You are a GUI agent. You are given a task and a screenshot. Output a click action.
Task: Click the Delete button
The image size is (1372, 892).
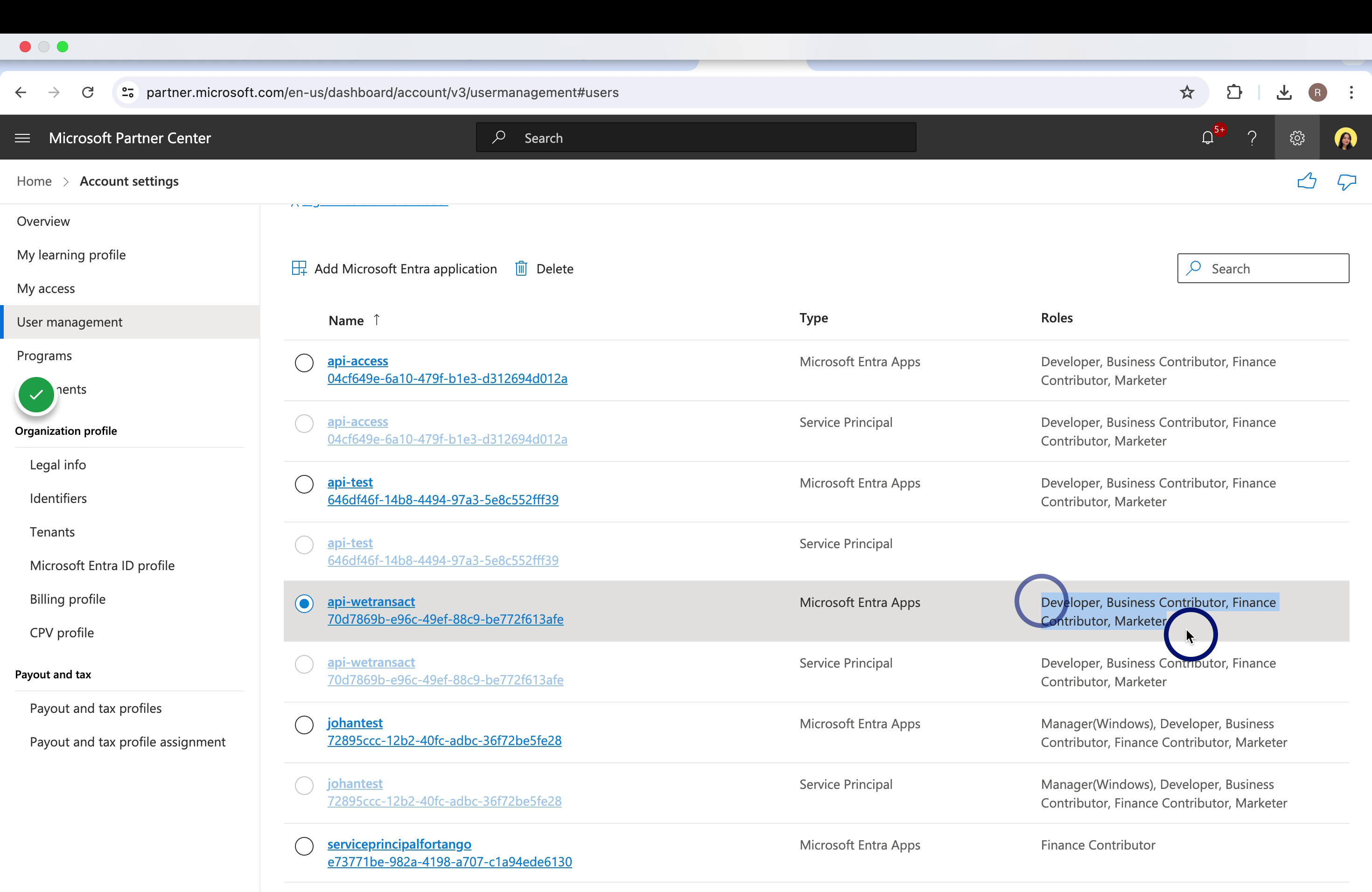click(x=544, y=269)
